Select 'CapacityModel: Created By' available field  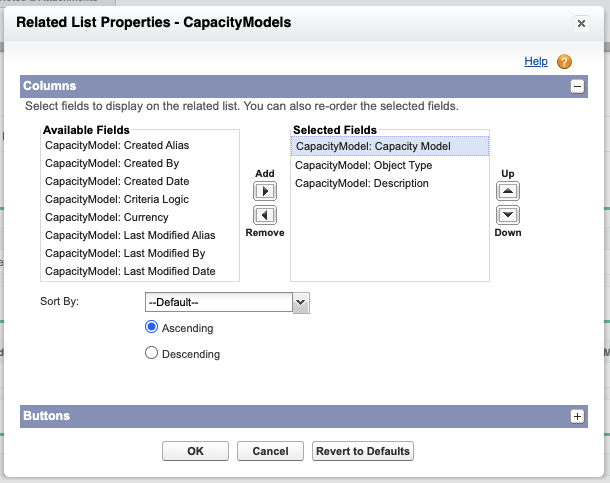(x=140, y=163)
